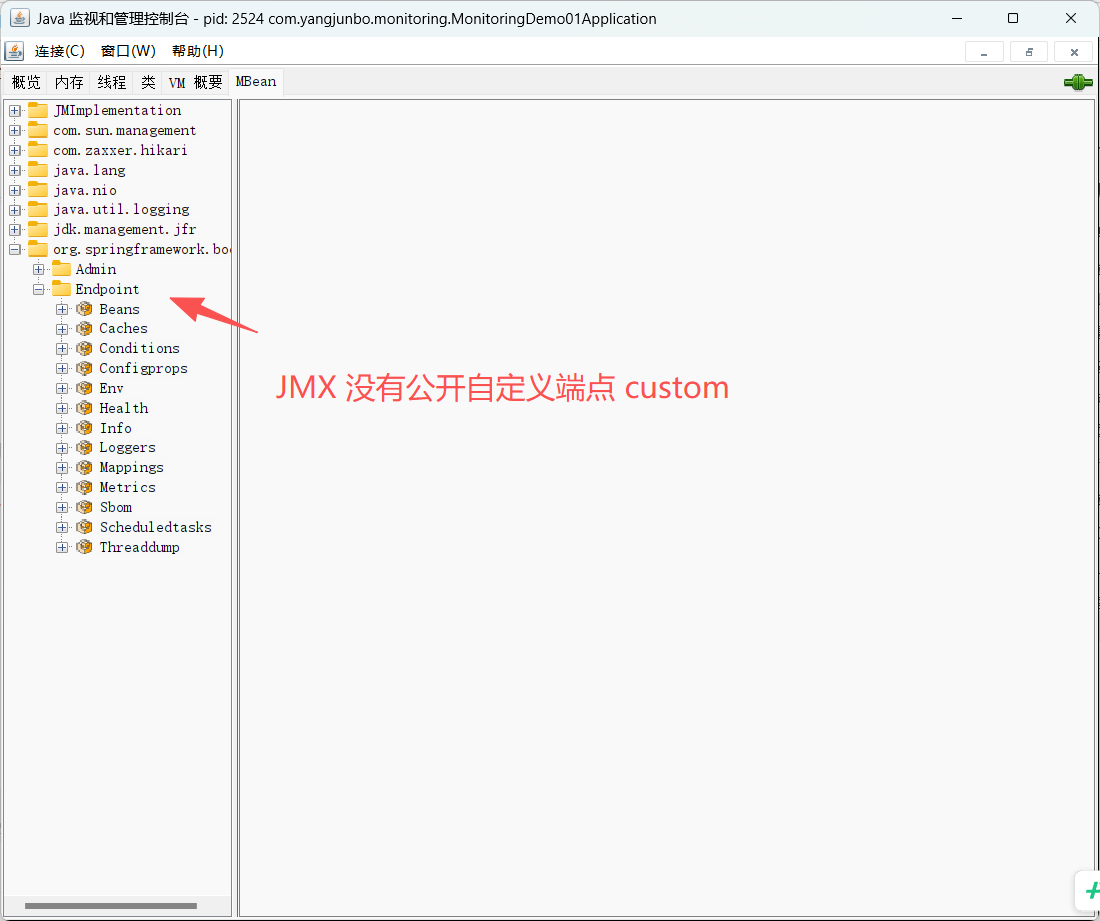Click the Info MBean icon
The width and height of the screenshot is (1100, 921).
pyautogui.click(x=84, y=428)
